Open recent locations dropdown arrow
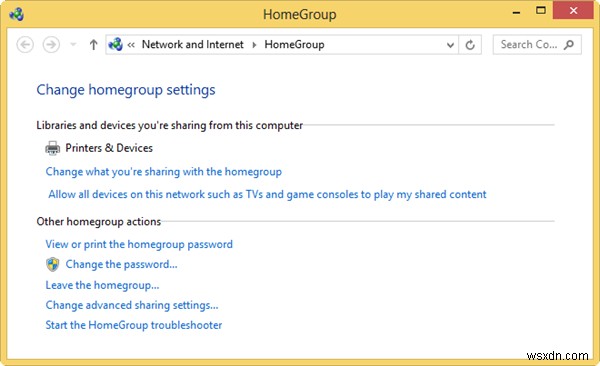The image size is (600, 366). (73, 45)
